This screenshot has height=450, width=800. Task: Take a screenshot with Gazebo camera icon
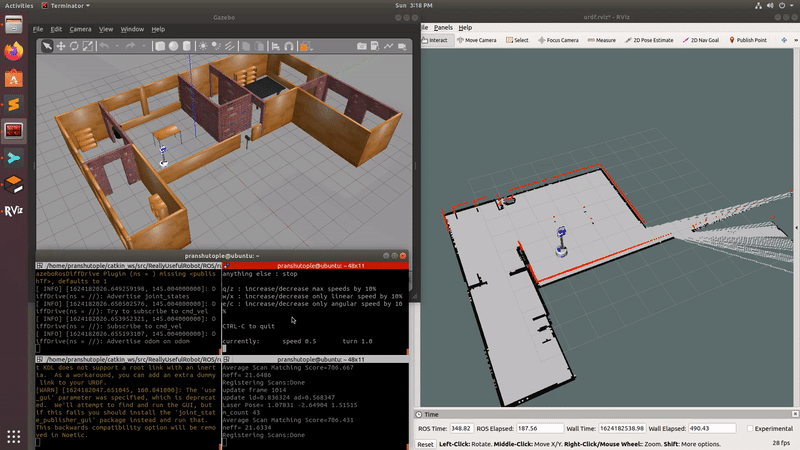[x=362, y=46]
